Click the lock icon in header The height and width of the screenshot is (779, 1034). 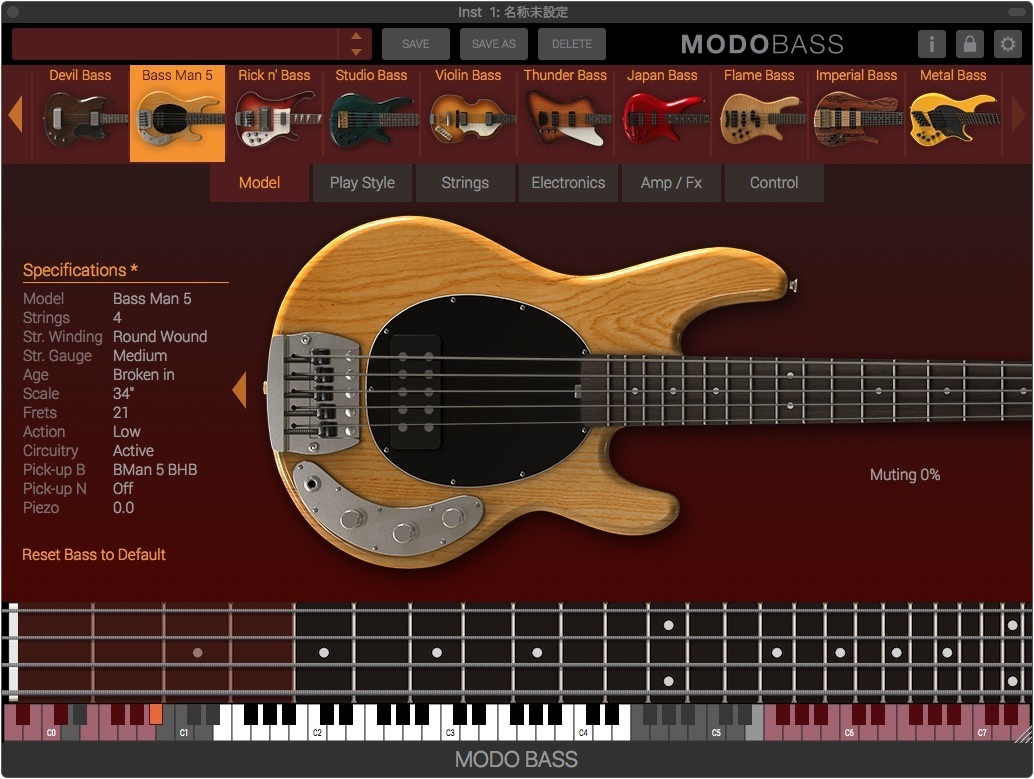969,44
